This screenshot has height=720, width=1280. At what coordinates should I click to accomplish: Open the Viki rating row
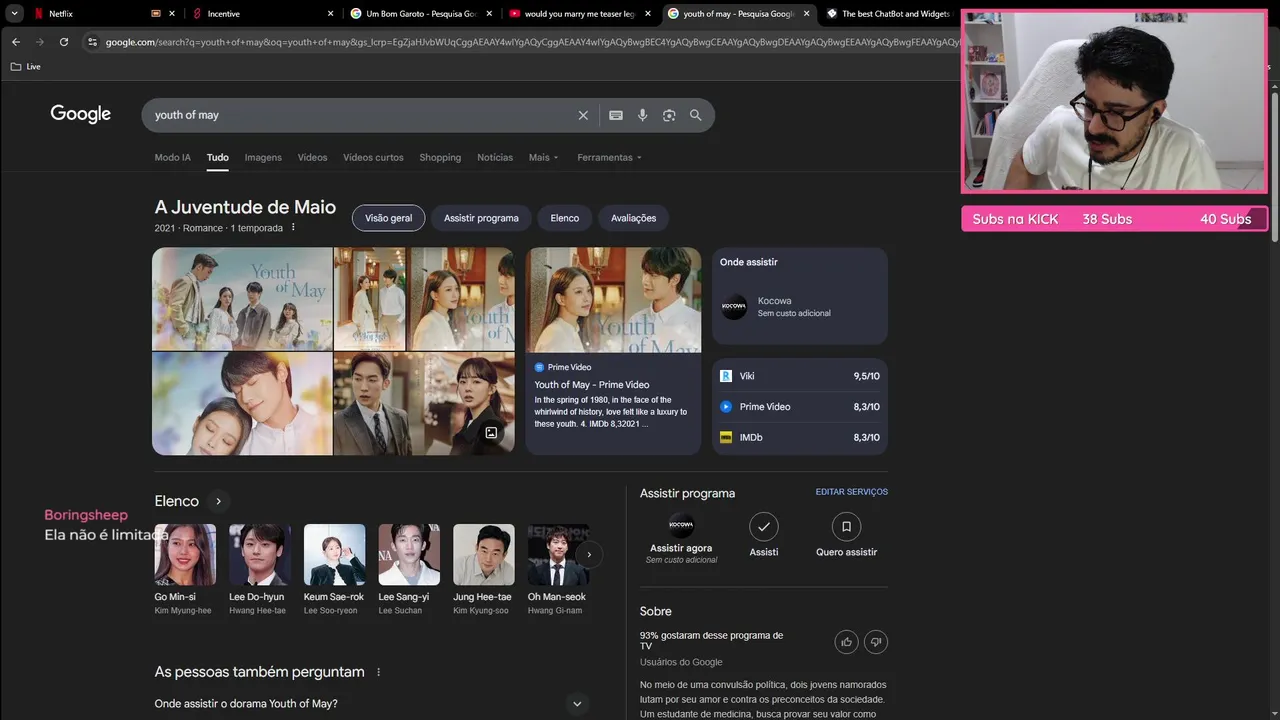pos(800,376)
